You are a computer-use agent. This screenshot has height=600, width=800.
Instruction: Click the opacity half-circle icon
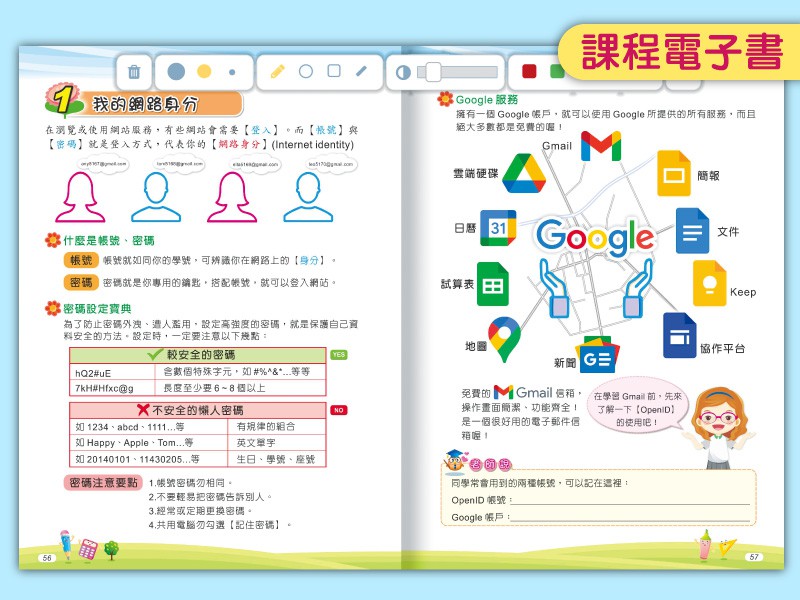point(403,72)
